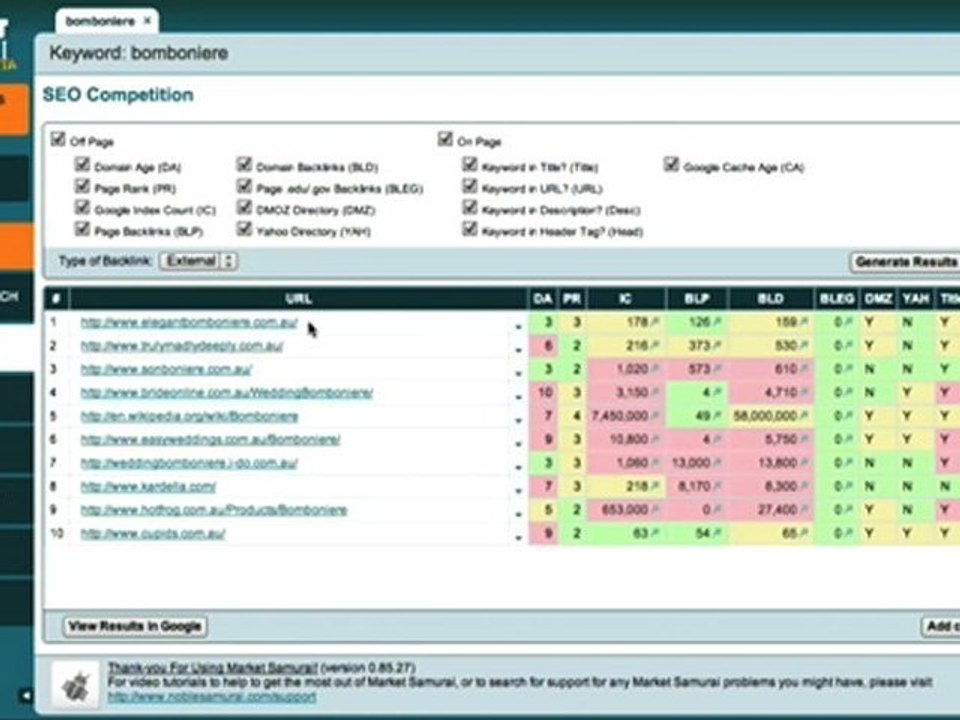Click the arrow icon beside BLD value 4,710

pyautogui.click(x=803, y=392)
